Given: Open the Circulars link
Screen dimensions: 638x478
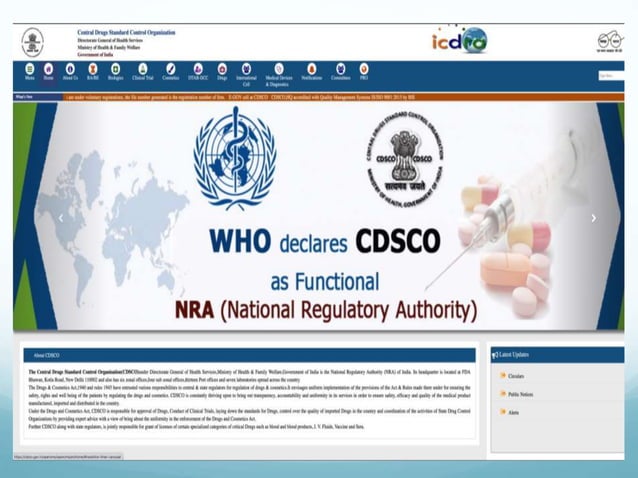Looking at the screenshot, I should (x=516, y=376).
